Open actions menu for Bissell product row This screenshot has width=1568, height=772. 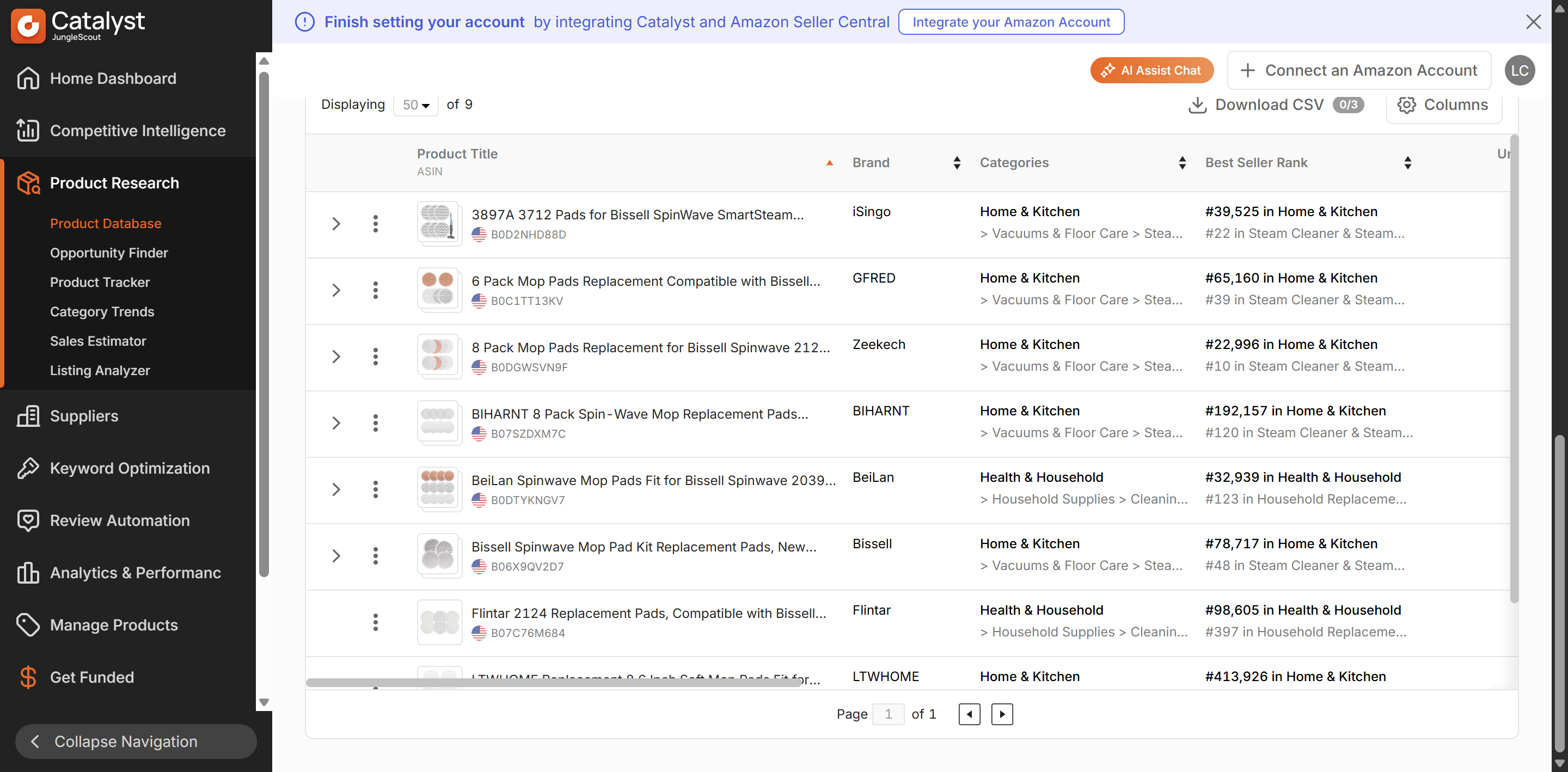click(x=376, y=555)
